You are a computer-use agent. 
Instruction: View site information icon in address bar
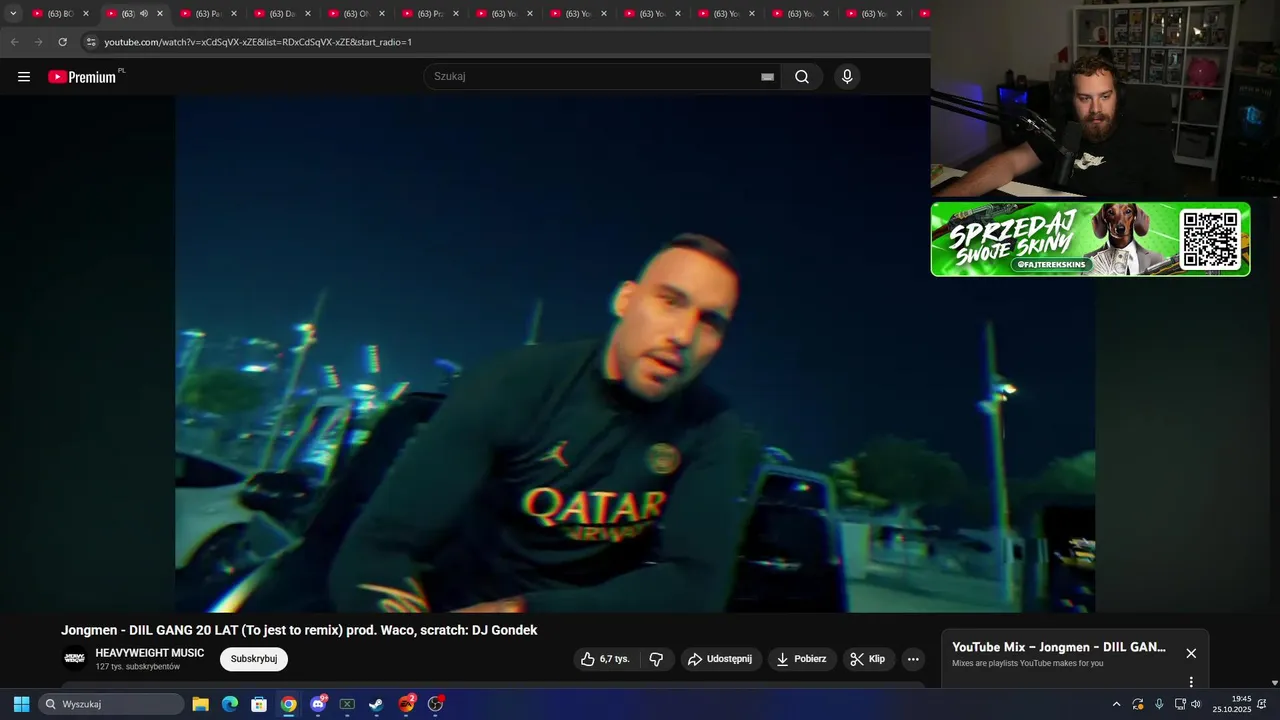coord(91,42)
